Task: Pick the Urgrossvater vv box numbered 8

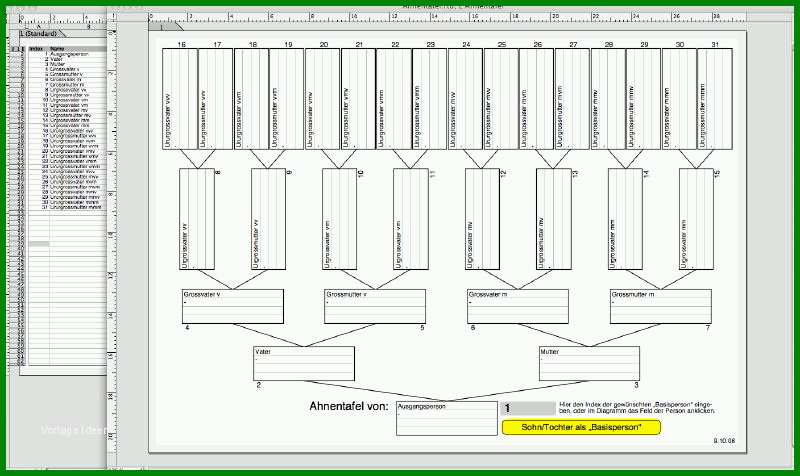Action: point(197,219)
